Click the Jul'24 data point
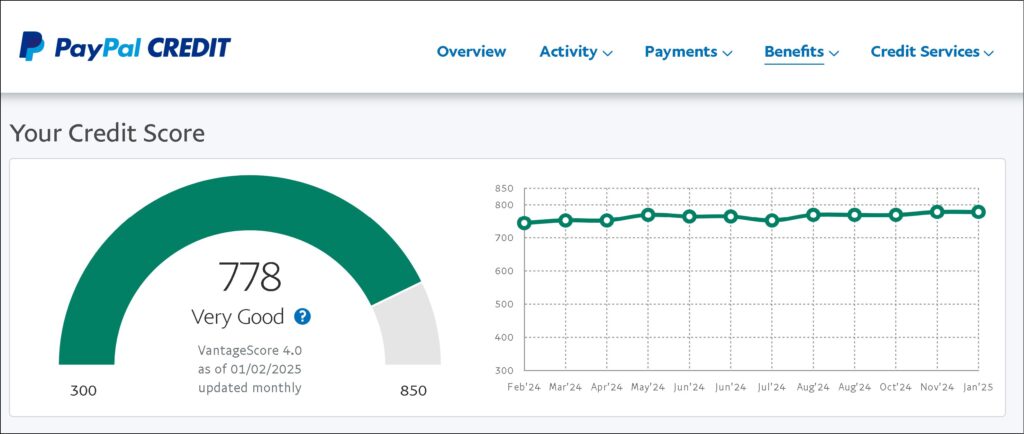1024x434 pixels. (772, 220)
